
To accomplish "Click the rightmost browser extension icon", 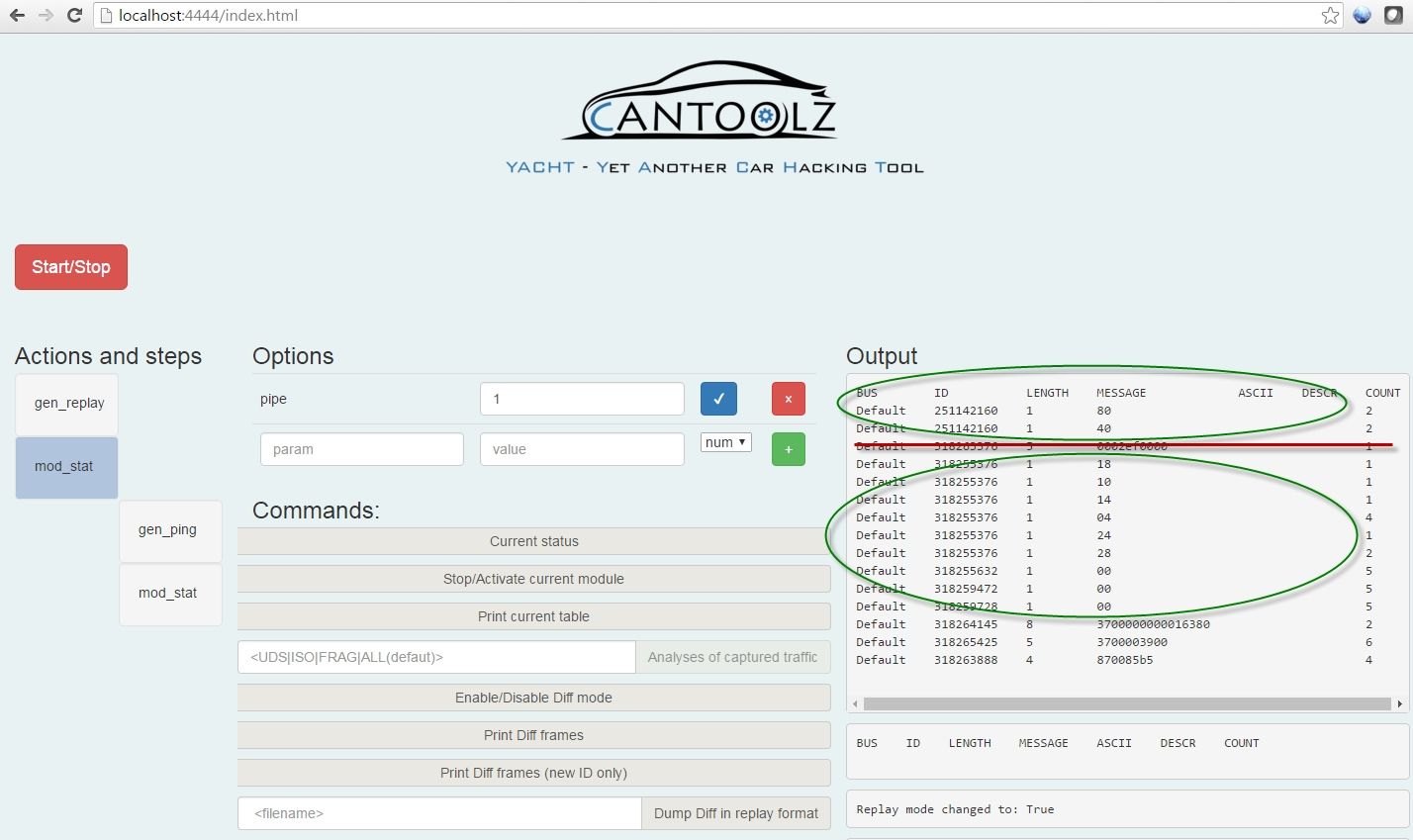I will click(1393, 15).
